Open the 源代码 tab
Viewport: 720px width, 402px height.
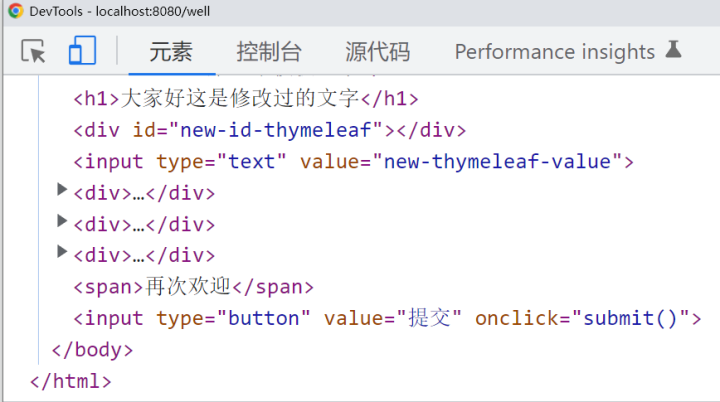coord(377,51)
